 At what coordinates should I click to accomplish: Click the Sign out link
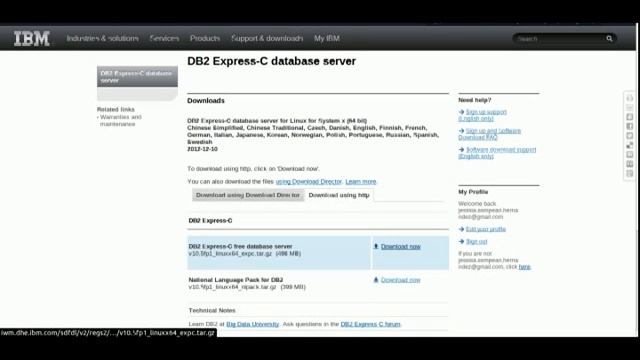pos(476,242)
